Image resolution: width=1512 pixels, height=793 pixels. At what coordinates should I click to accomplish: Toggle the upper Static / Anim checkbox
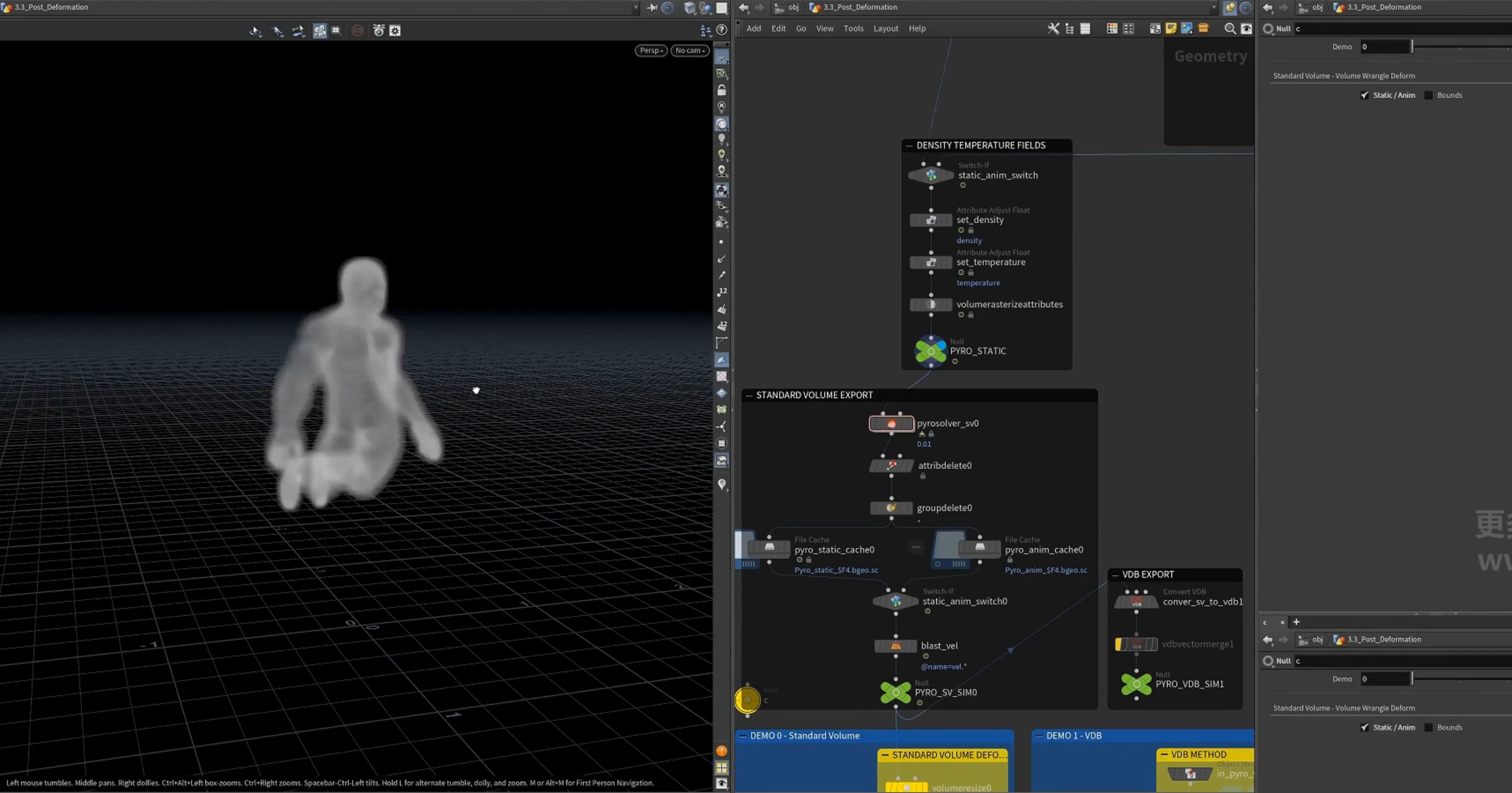pyautogui.click(x=1364, y=95)
